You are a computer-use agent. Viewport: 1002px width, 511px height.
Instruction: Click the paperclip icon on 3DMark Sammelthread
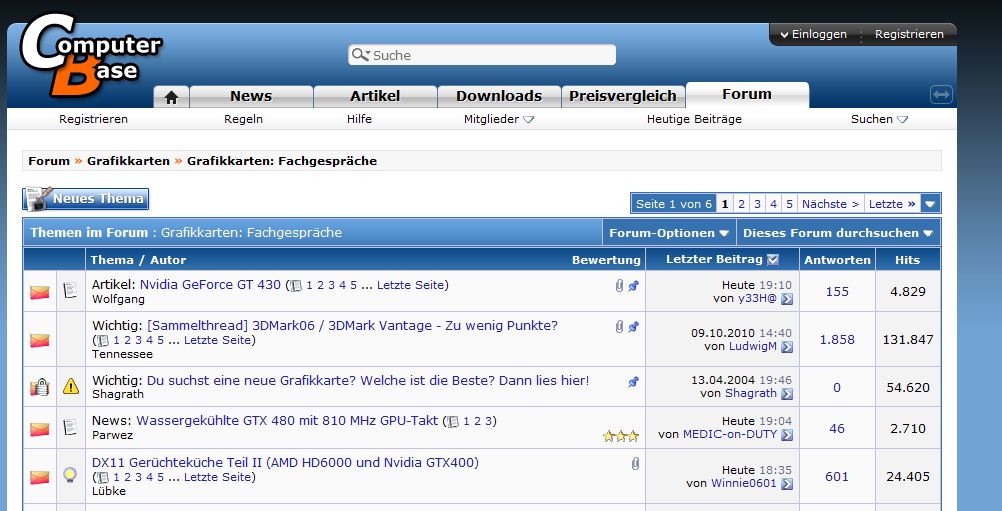[x=619, y=327]
